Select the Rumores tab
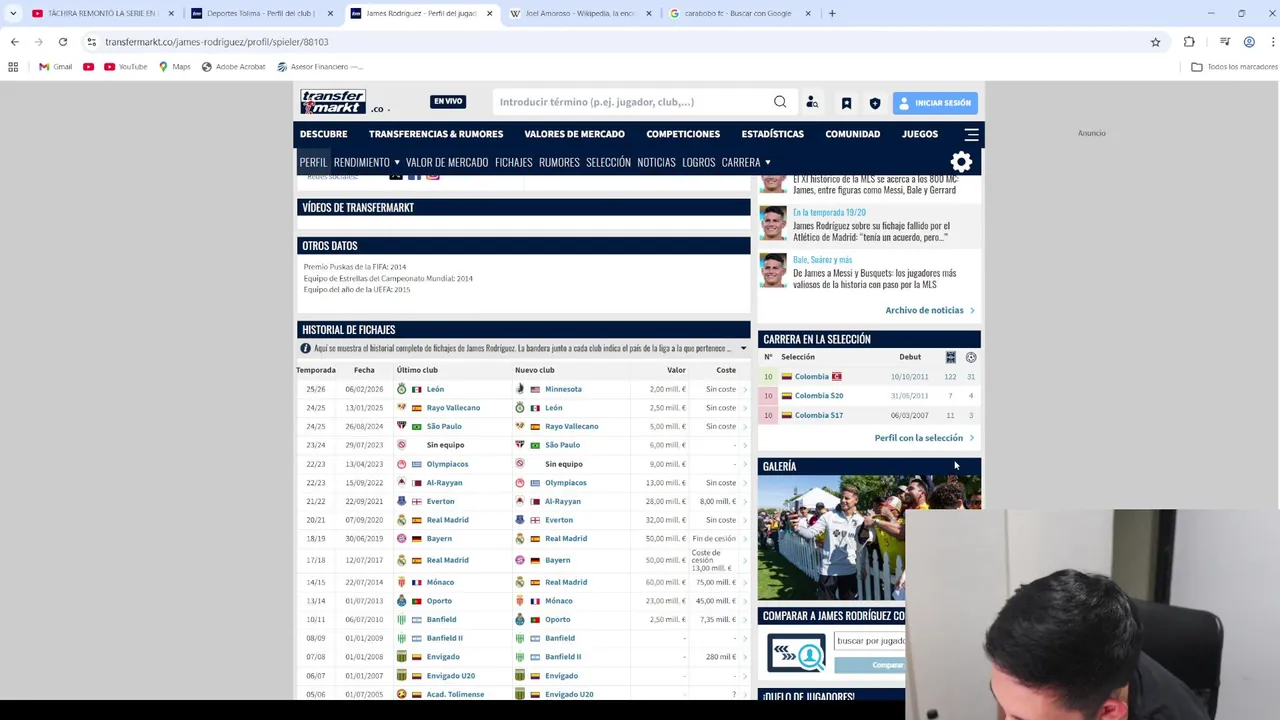This screenshot has height=720, width=1280. coord(559,162)
